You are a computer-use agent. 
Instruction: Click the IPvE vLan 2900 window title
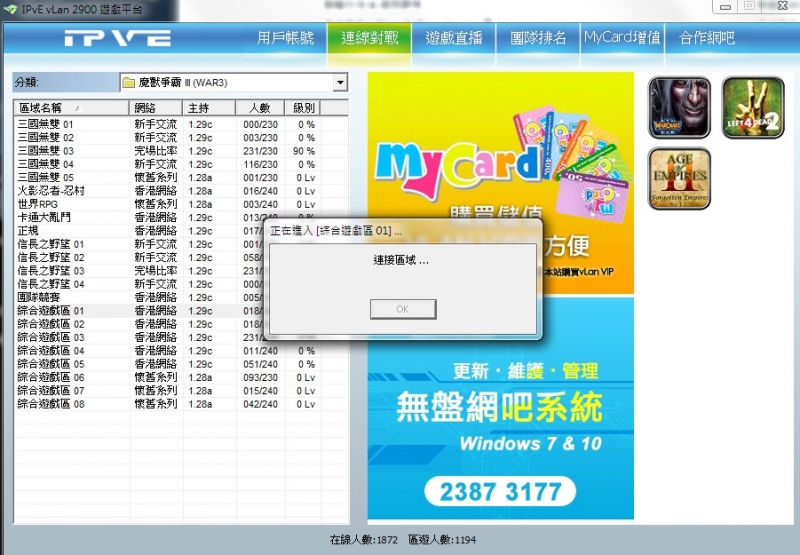tap(82, 9)
